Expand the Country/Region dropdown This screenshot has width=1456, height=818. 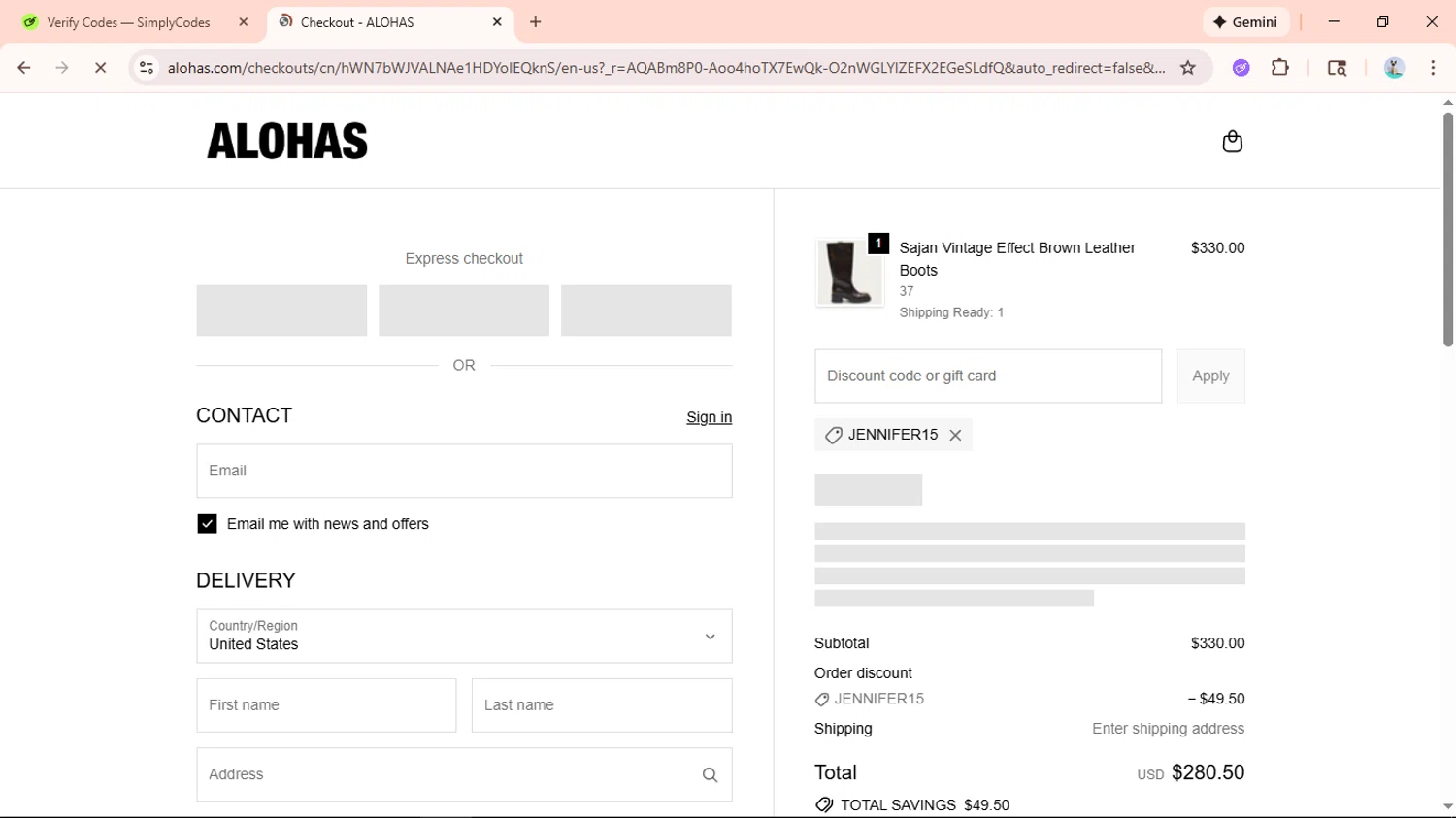464,637
